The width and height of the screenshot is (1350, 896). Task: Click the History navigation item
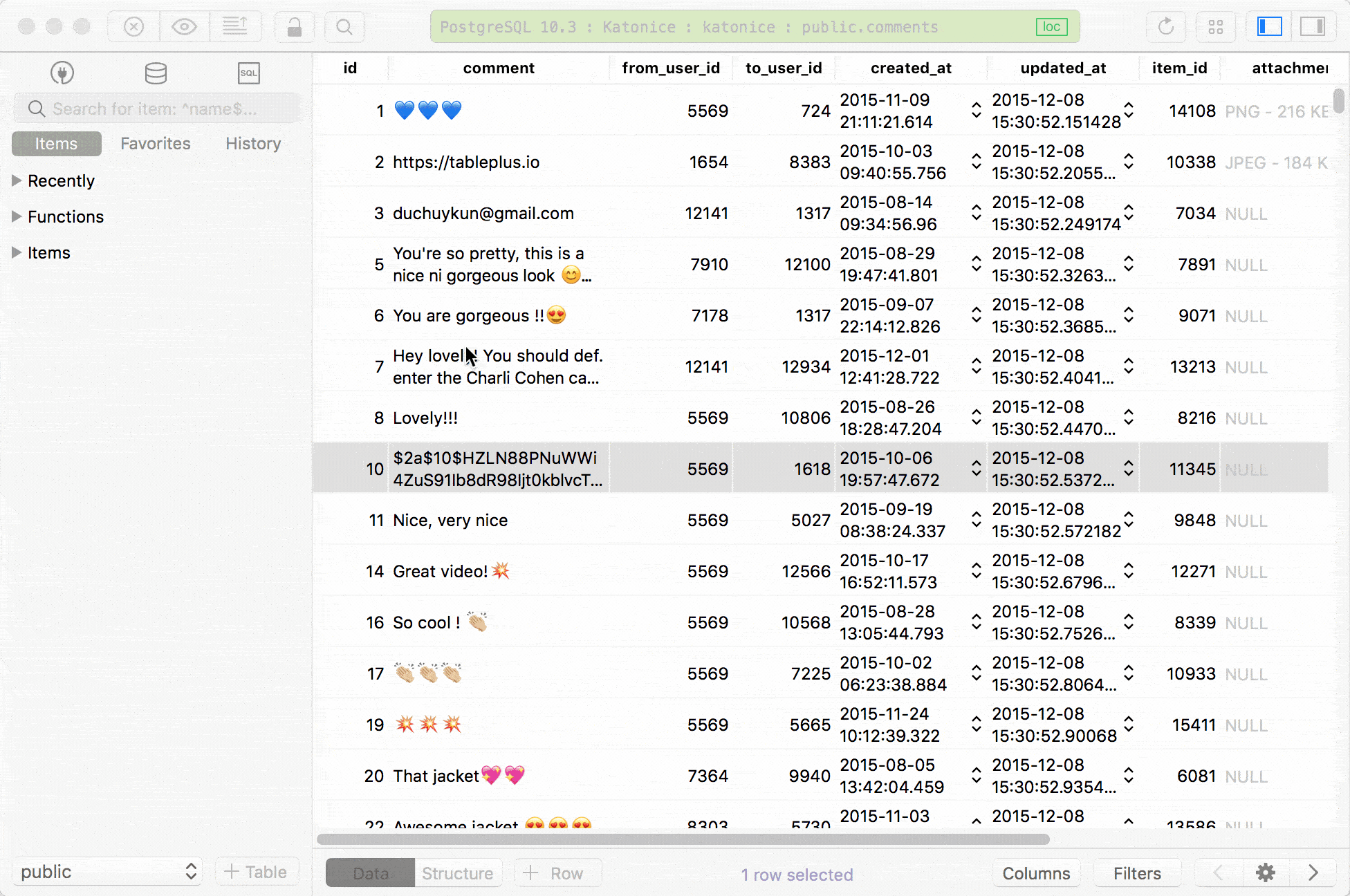(x=253, y=143)
